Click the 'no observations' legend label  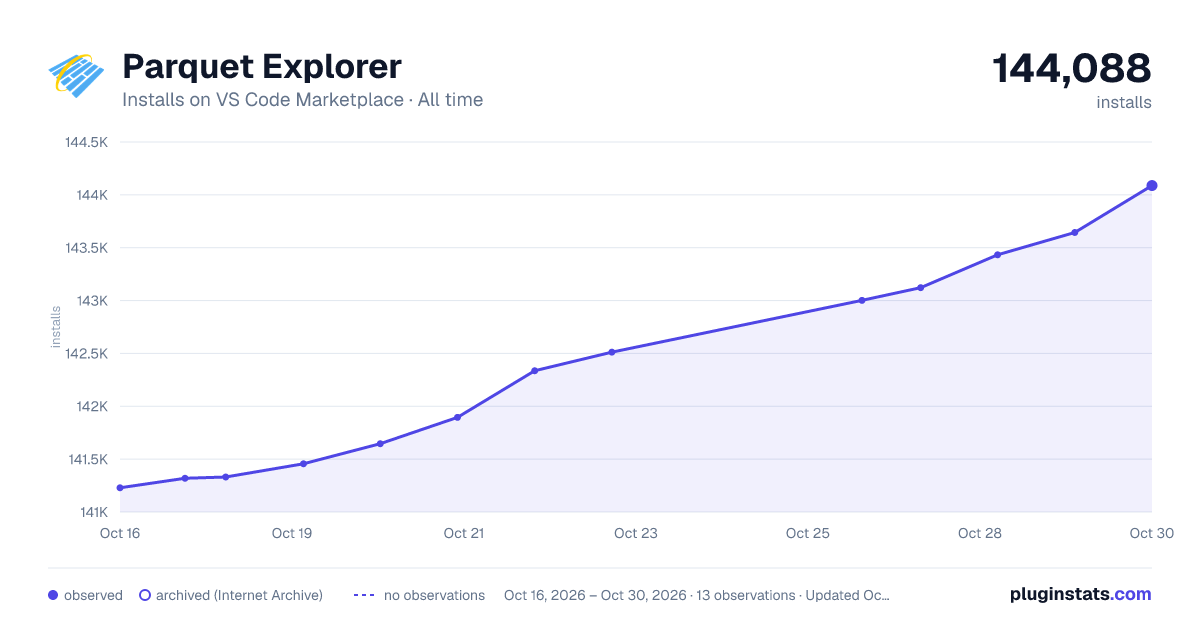[434, 595]
